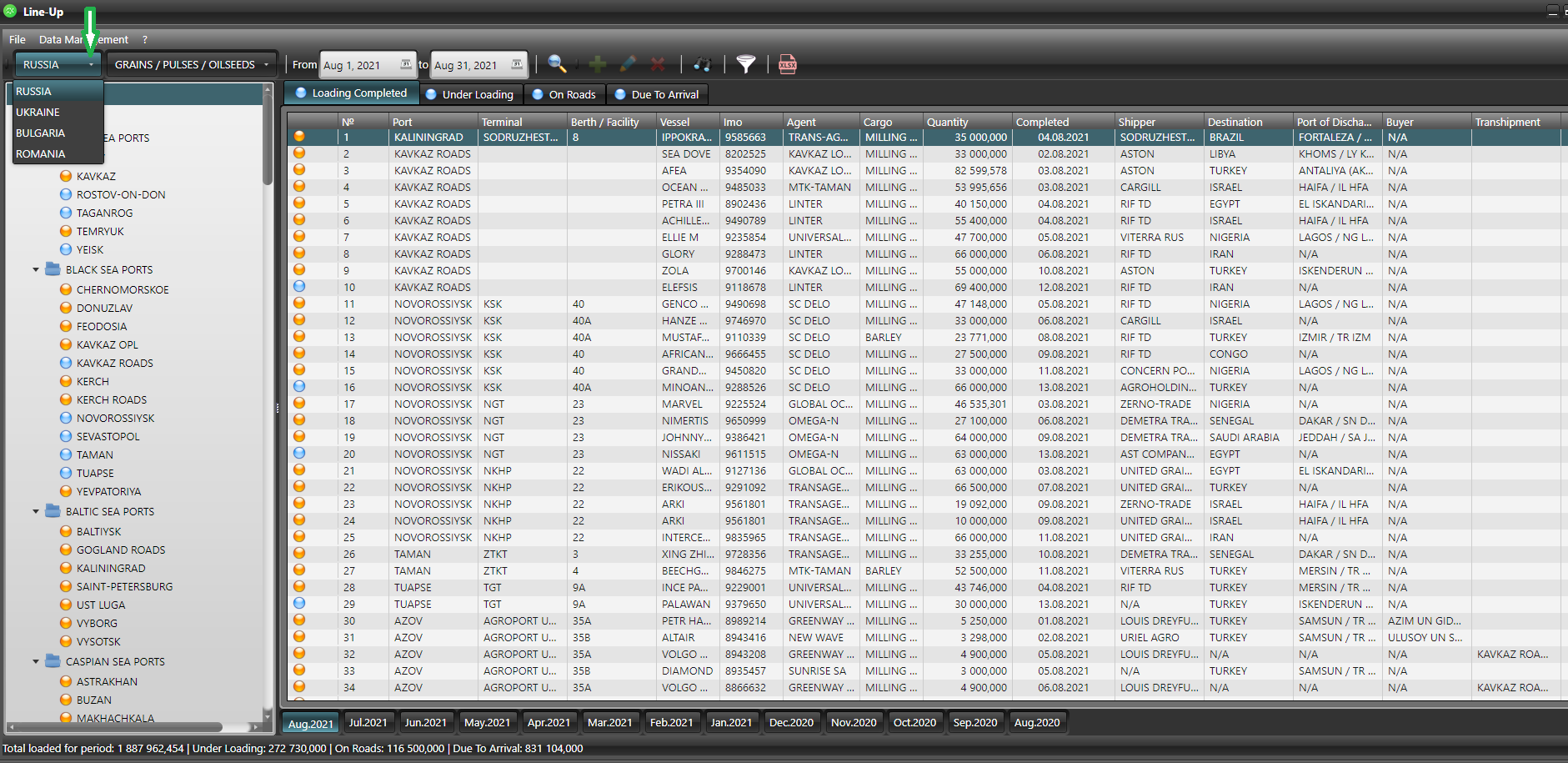Click the orange status icon in table row 34
1568x763 pixels.
pos(299,686)
